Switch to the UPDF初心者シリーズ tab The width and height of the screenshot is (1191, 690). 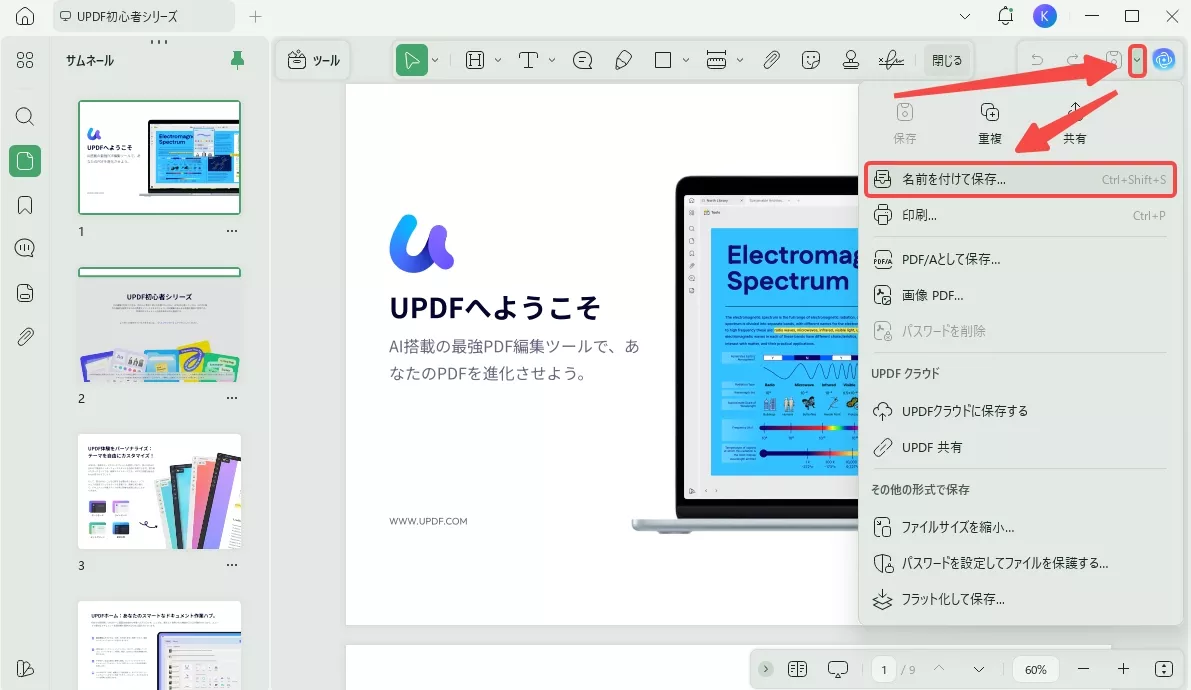pos(144,16)
